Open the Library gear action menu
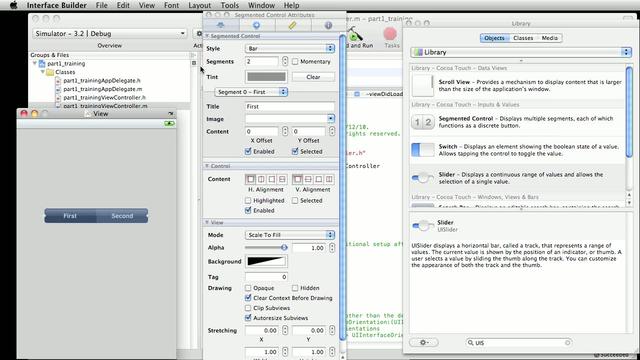Viewport: 640px width, 360px height. (x=424, y=342)
